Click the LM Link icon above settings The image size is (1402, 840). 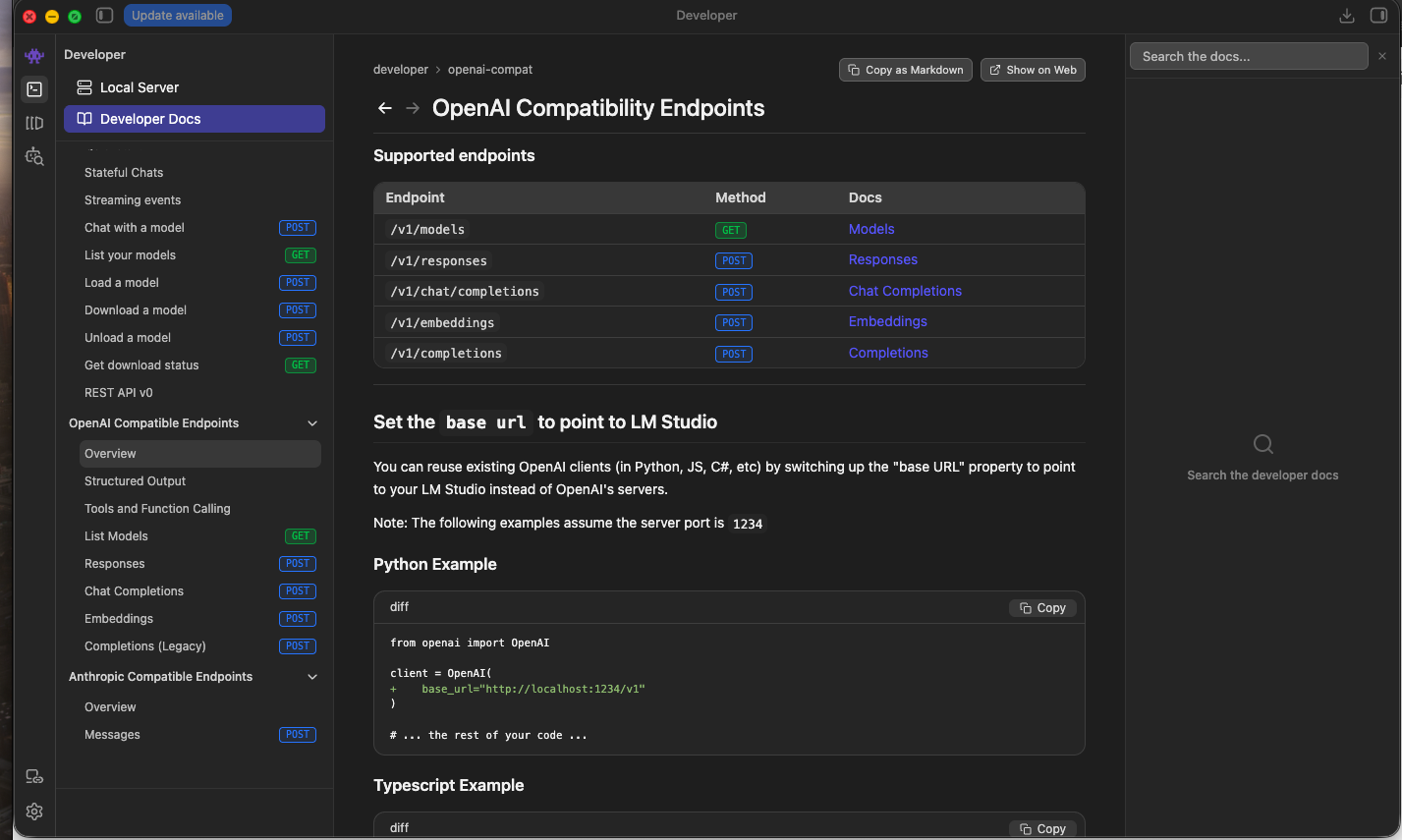click(34, 777)
